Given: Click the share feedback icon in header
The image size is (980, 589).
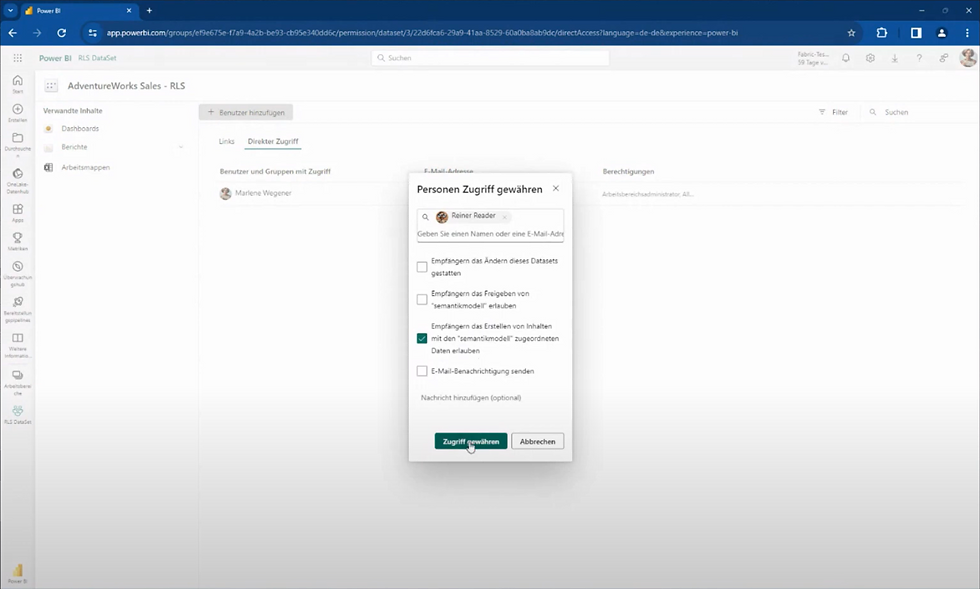Looking at the screenshot, I should [944, 58].
